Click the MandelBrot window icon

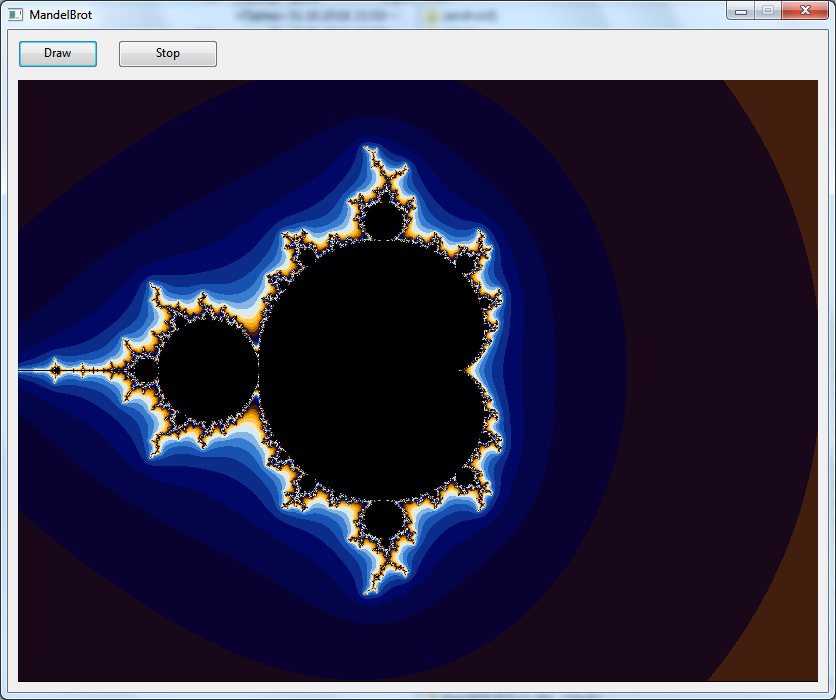click(15, 15)
